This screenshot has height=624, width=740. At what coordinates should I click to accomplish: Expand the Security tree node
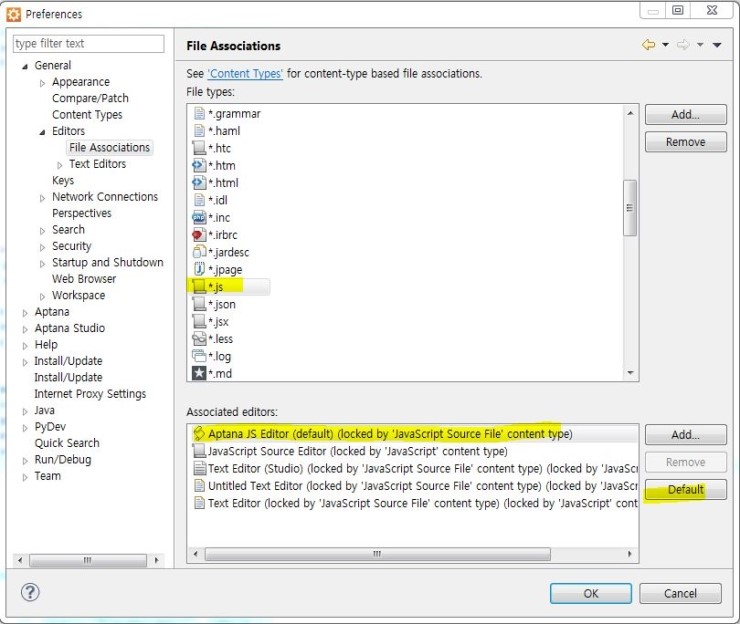(42, 247)
